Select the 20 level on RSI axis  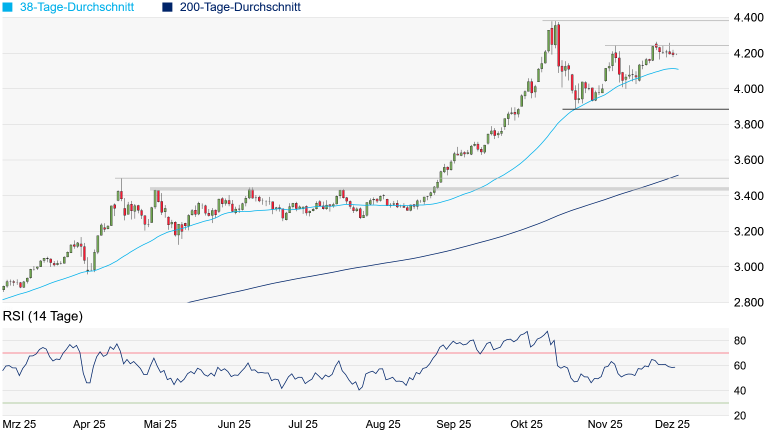[x=741, y=415]
